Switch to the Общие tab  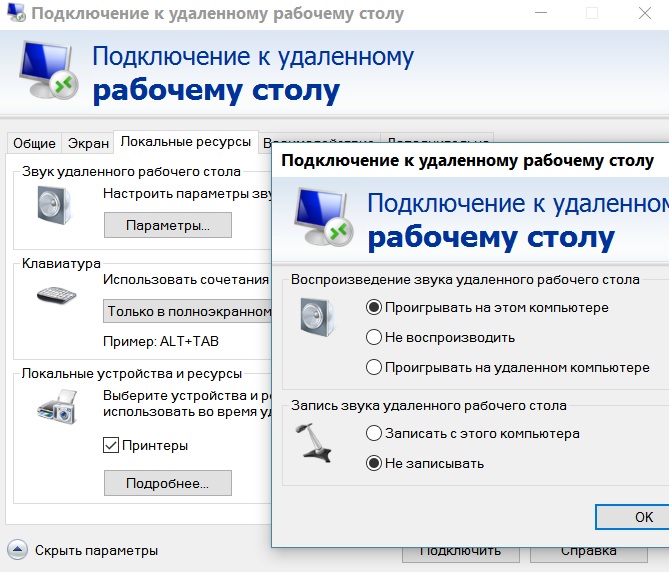coord(34,143)
